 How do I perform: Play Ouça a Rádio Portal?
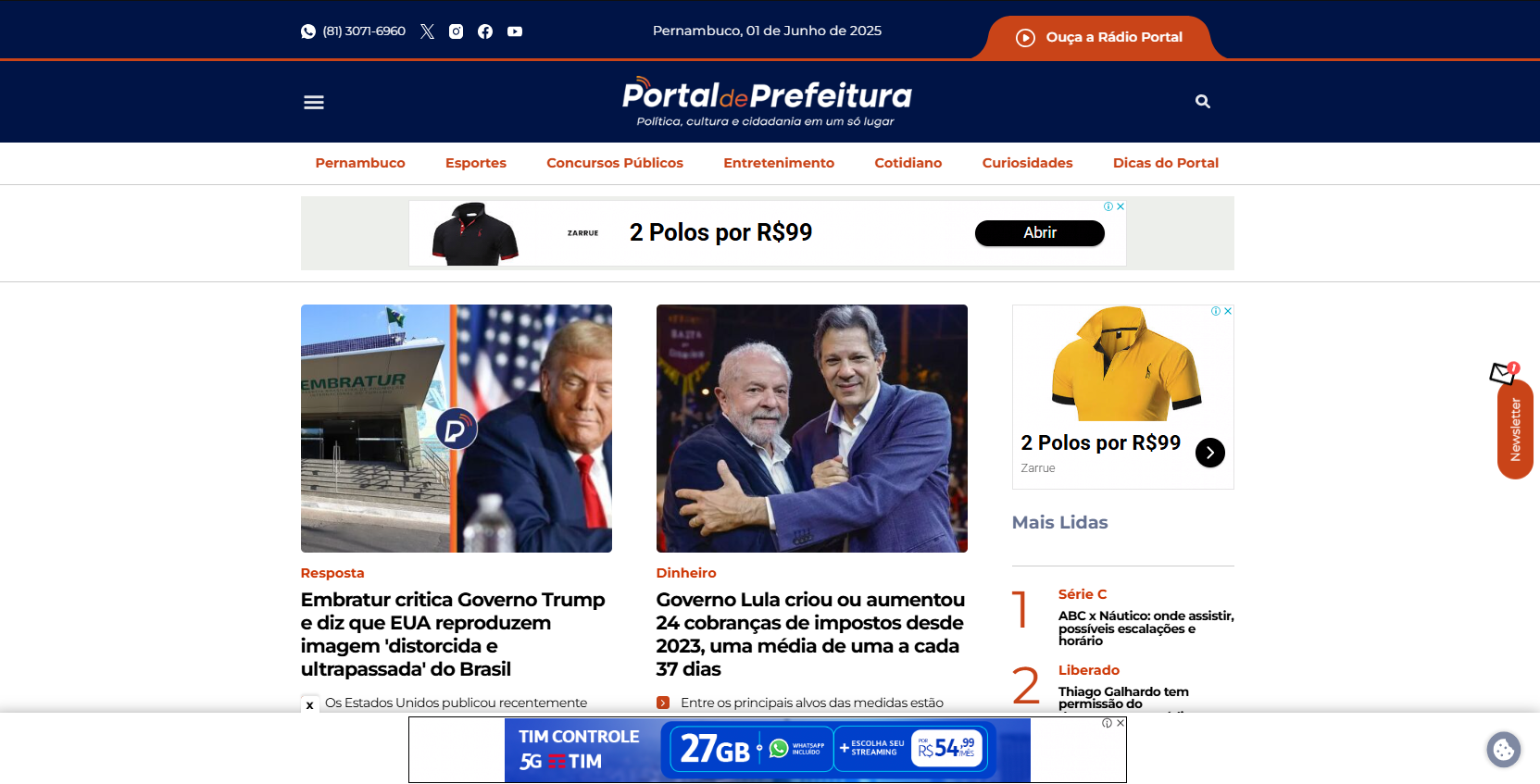(1099, 38)
